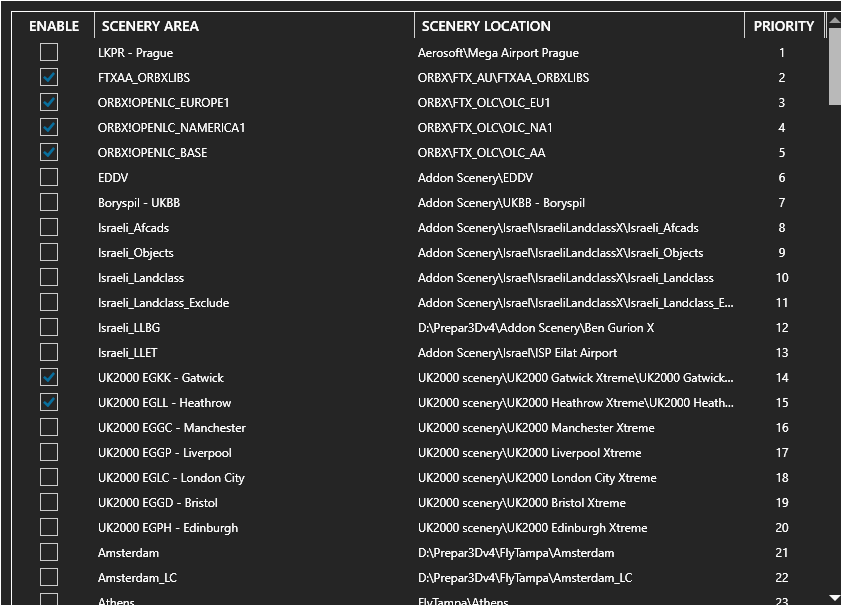
Task: Click location 'D:\Prepar3Dv4\Addon Scenery\Ben Gurion X'
Action: tap(536, 328)
